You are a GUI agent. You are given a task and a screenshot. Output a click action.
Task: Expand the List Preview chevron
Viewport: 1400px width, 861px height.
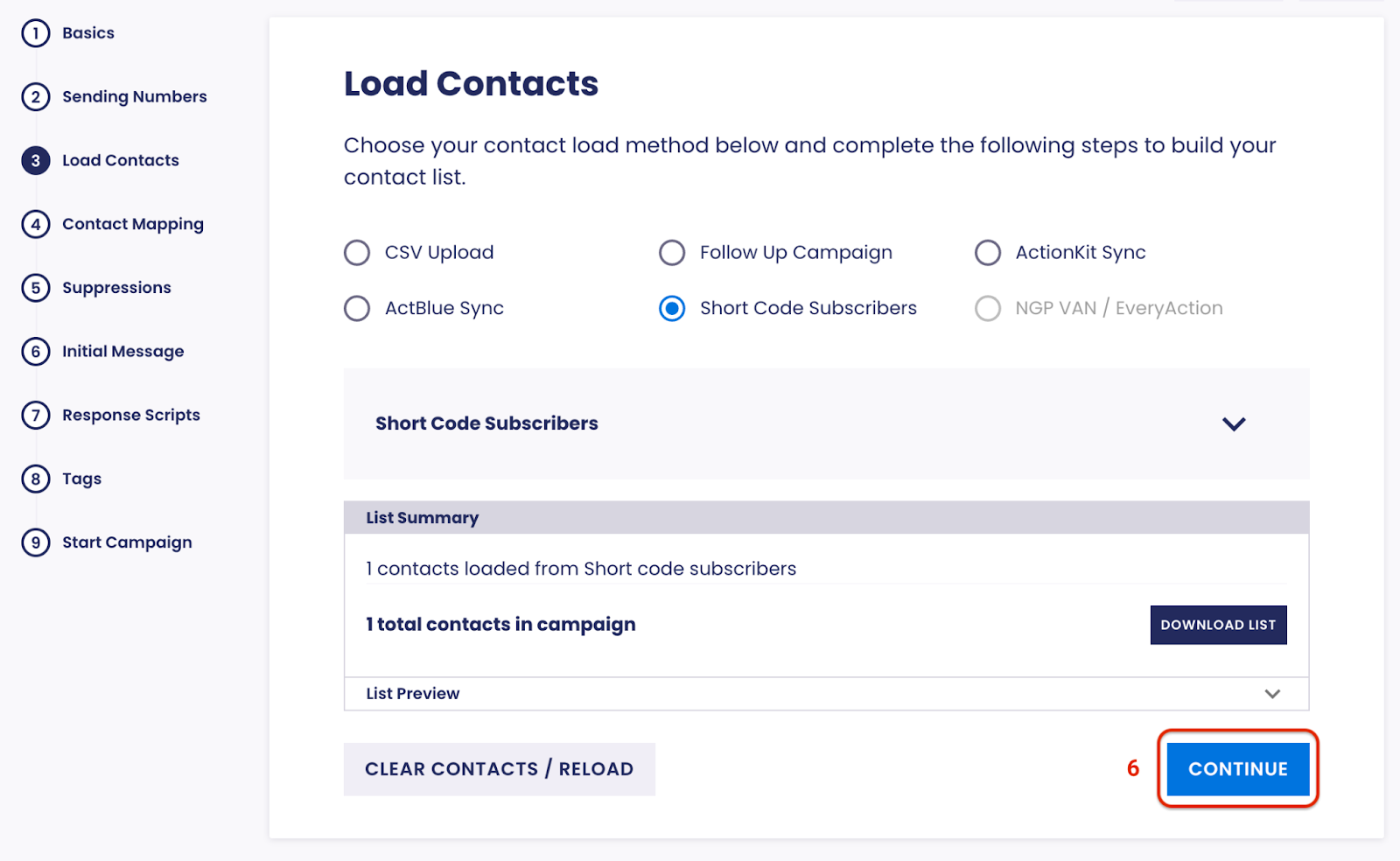(1272, 694)
